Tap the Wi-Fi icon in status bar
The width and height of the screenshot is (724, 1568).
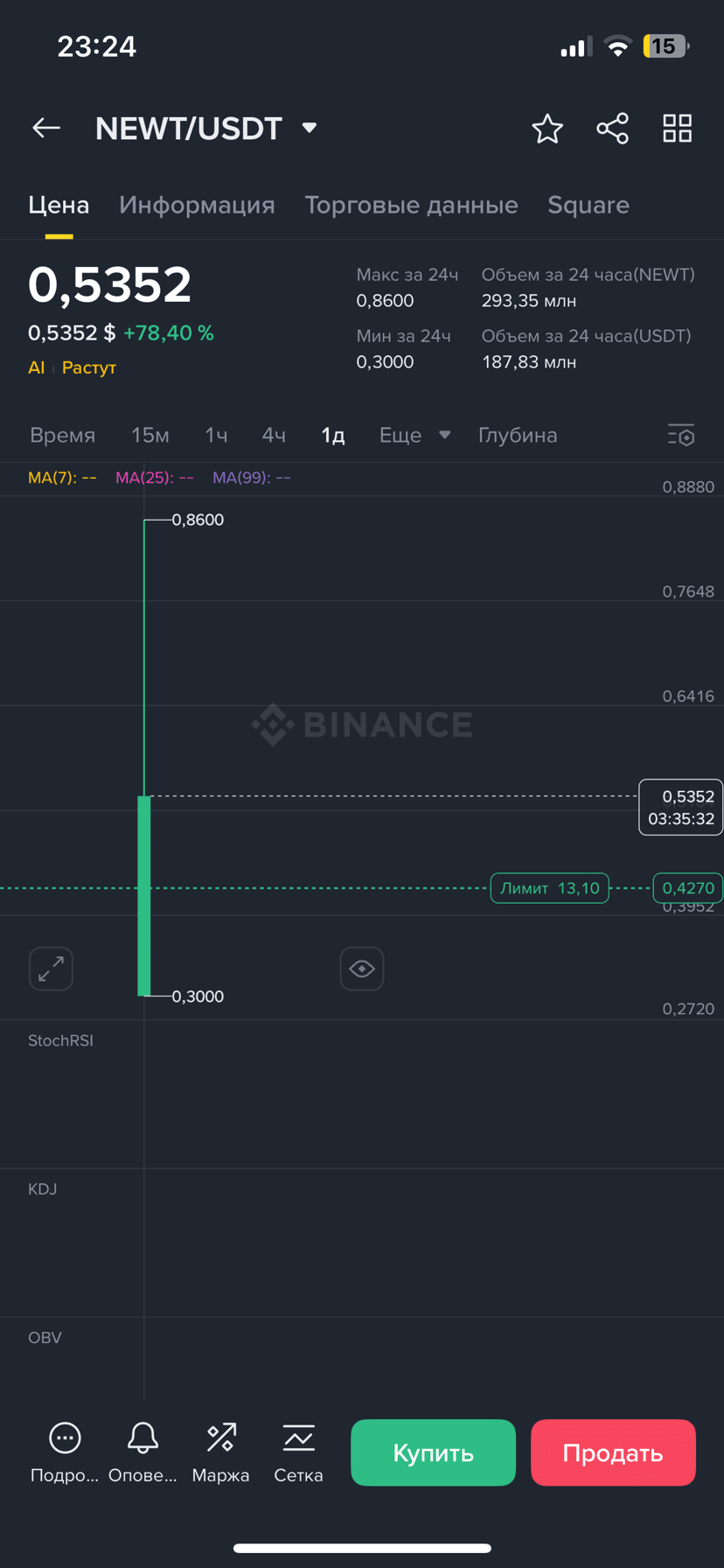click(x=618, y=46)
